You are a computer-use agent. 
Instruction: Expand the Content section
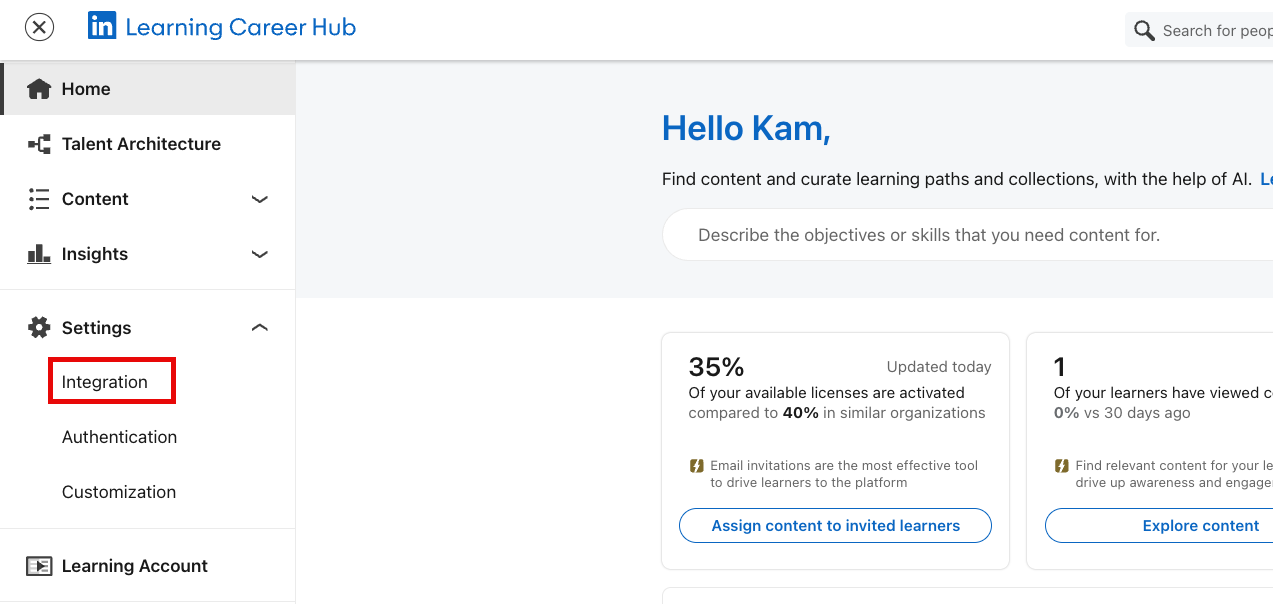coord(259,199)
